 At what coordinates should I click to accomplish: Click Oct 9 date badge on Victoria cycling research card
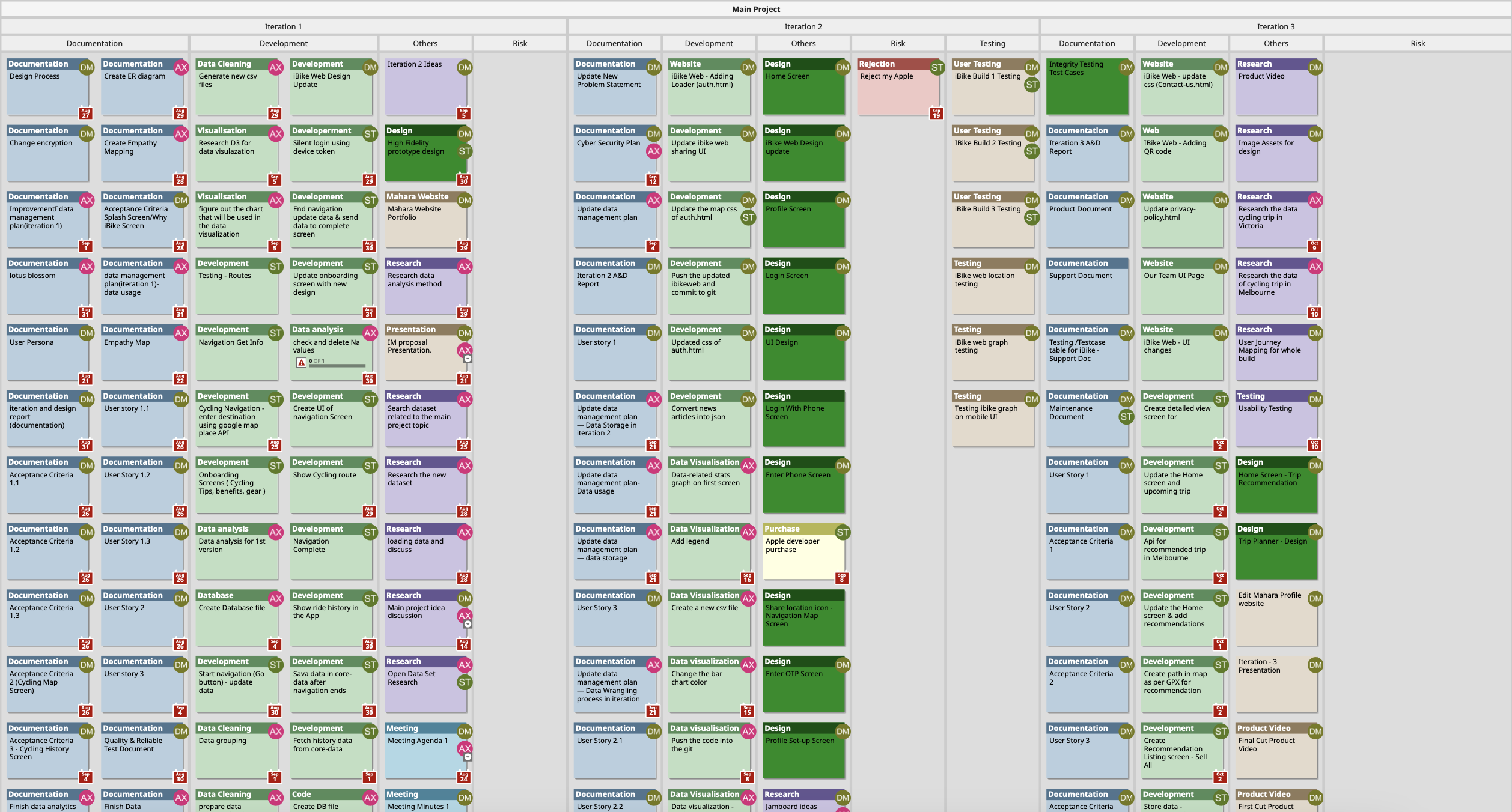(x=1314, y=246)
